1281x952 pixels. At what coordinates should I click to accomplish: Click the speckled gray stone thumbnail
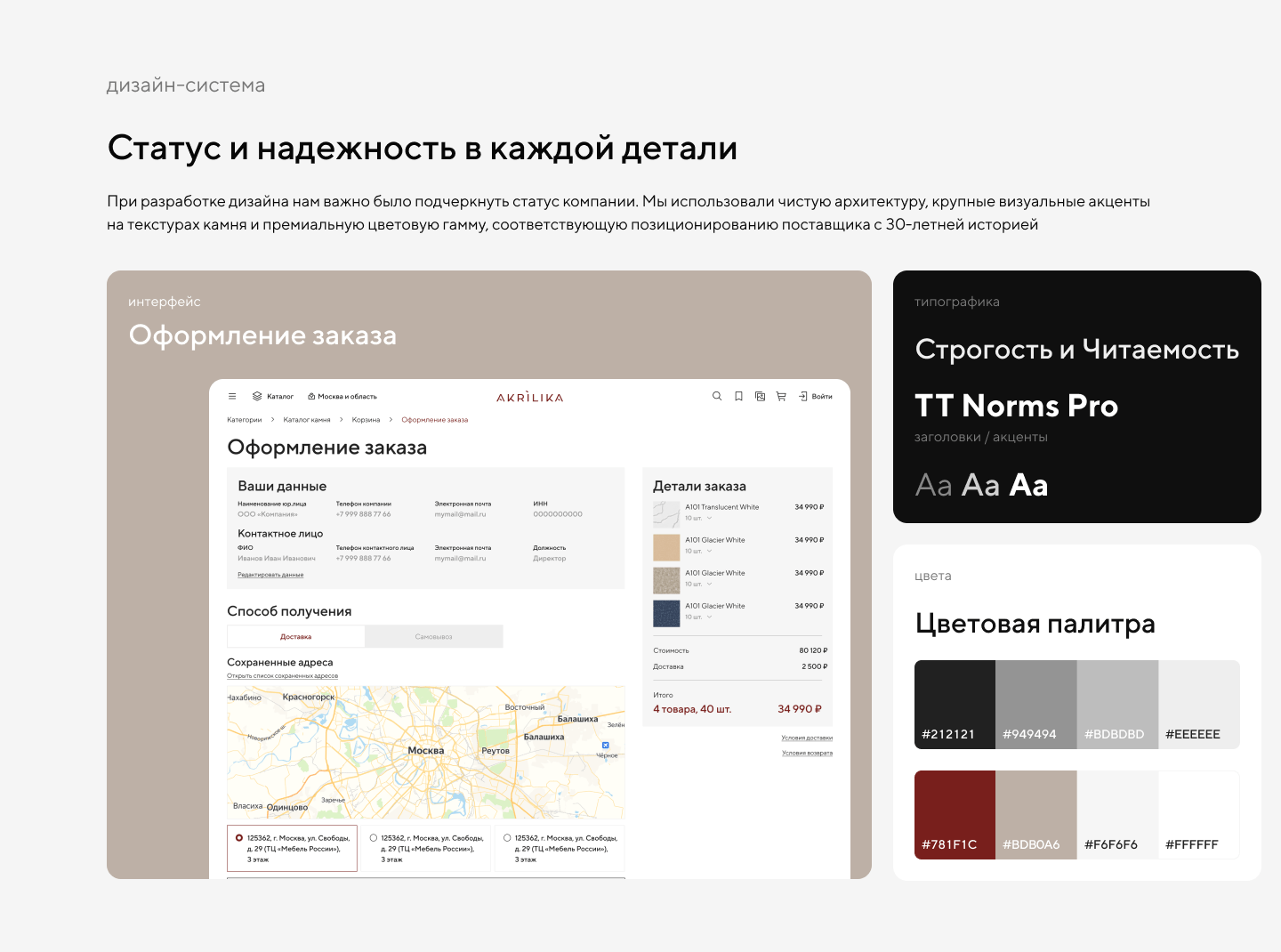pyautogui.click(x=666, y=580)
